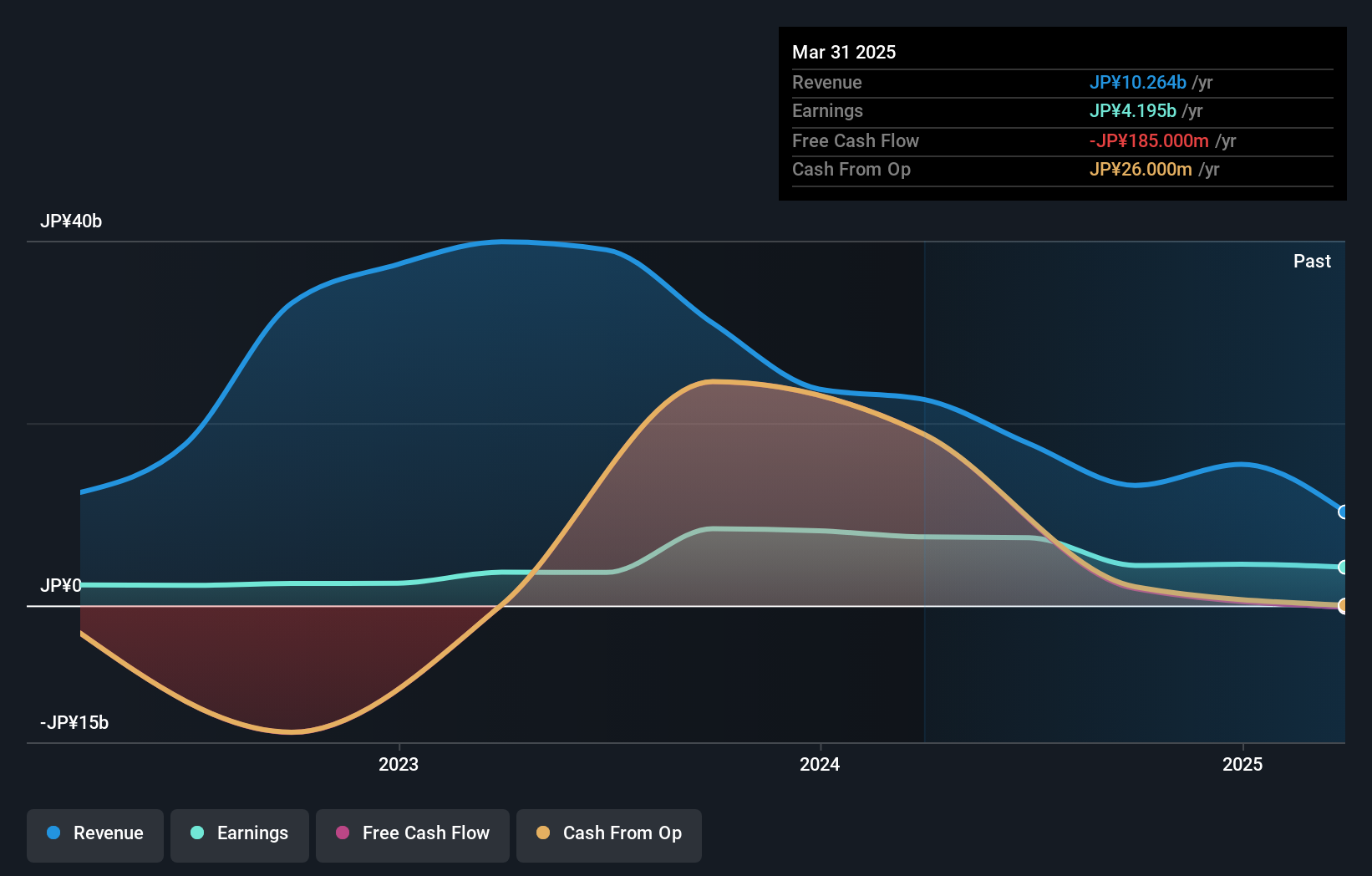Select the Earnings endpoint marker on chart
Viewport: 1372px width, 876px height.
point(1343,567)
